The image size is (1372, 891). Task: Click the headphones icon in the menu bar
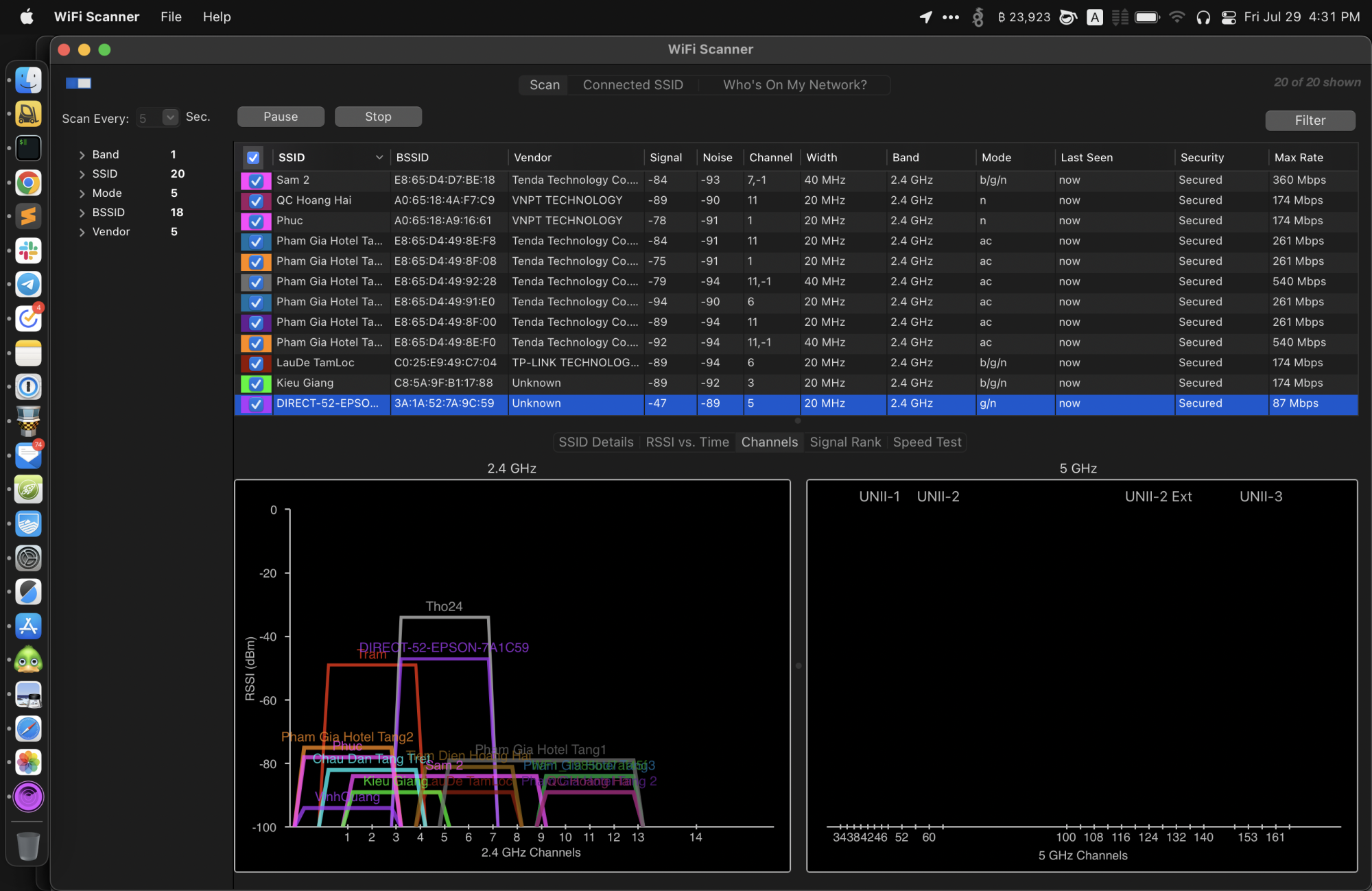pos(1203,16)
